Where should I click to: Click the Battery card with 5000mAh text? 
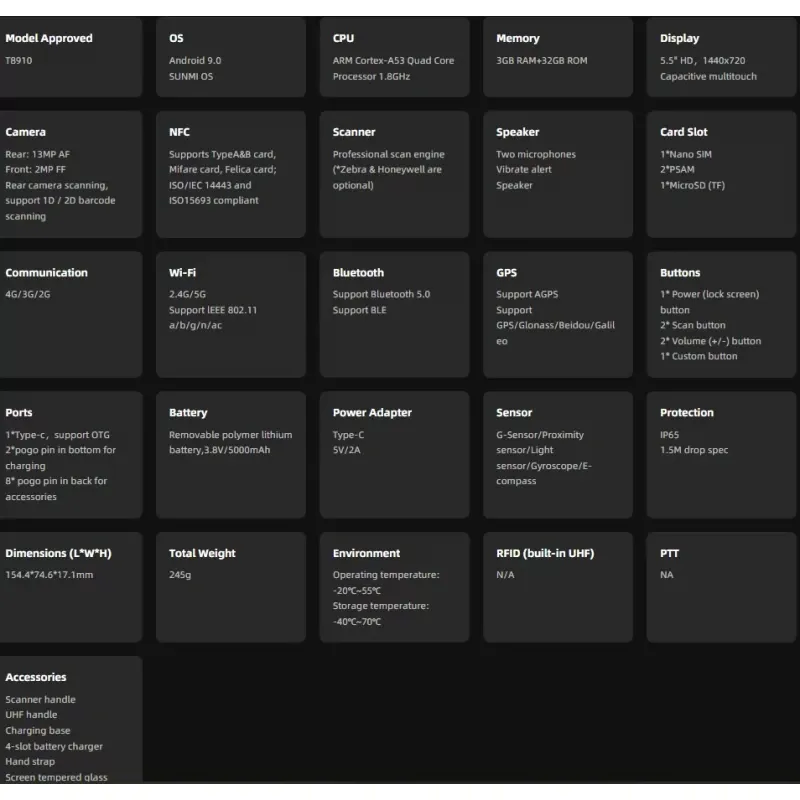[x=230, y=455]
